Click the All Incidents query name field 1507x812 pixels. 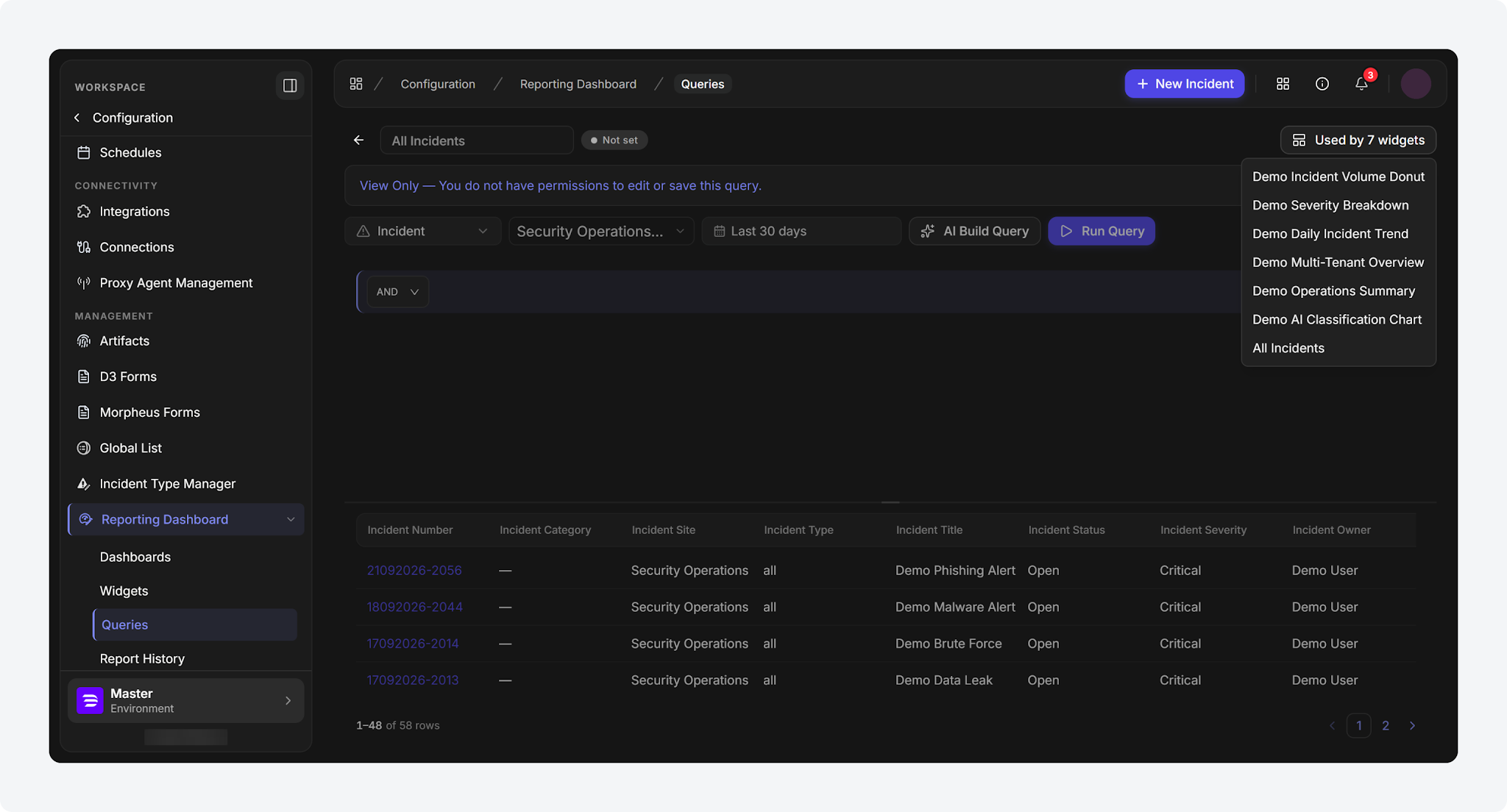coord(477,140)
